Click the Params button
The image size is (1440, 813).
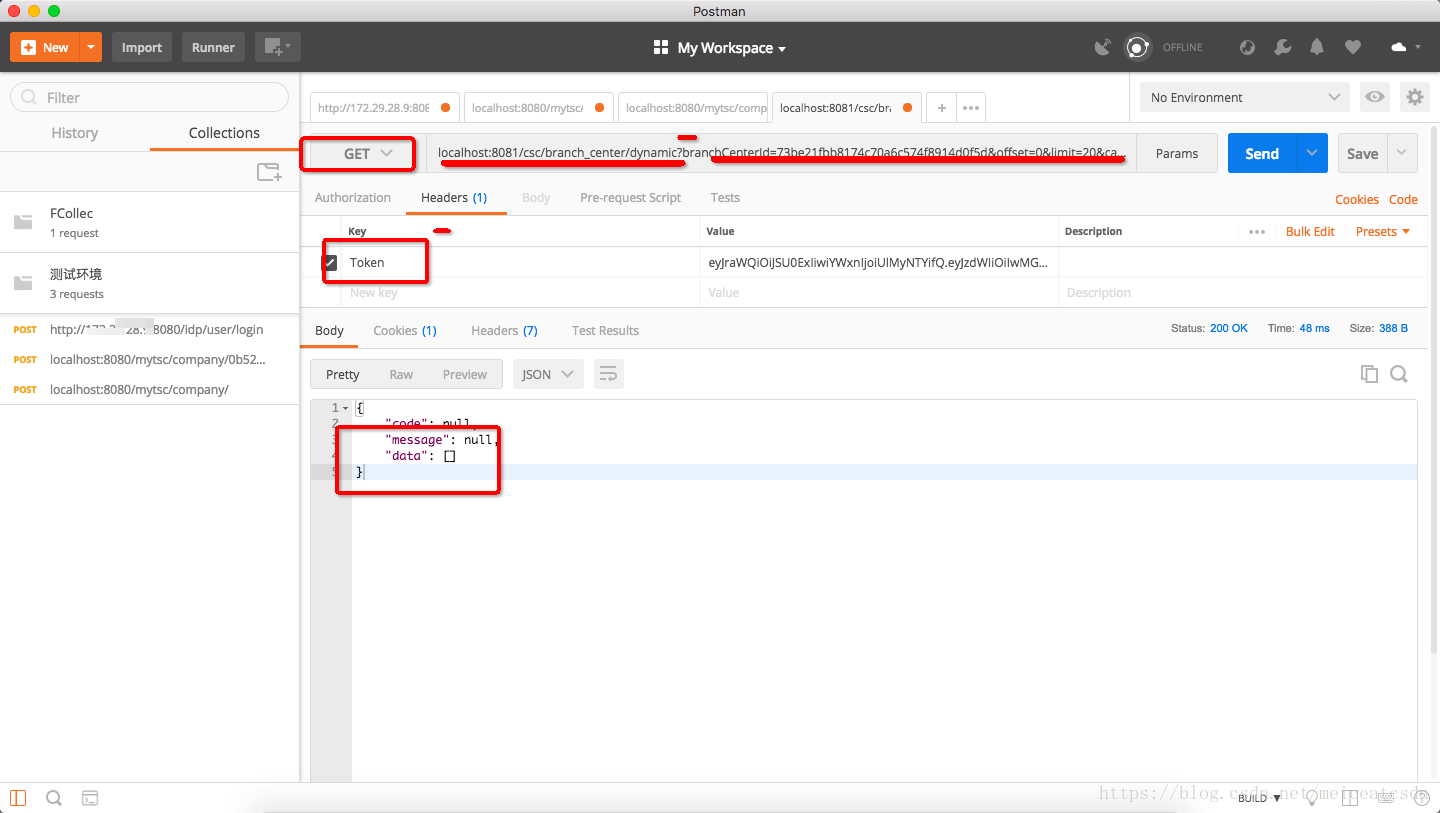(x=1177, y=153)
